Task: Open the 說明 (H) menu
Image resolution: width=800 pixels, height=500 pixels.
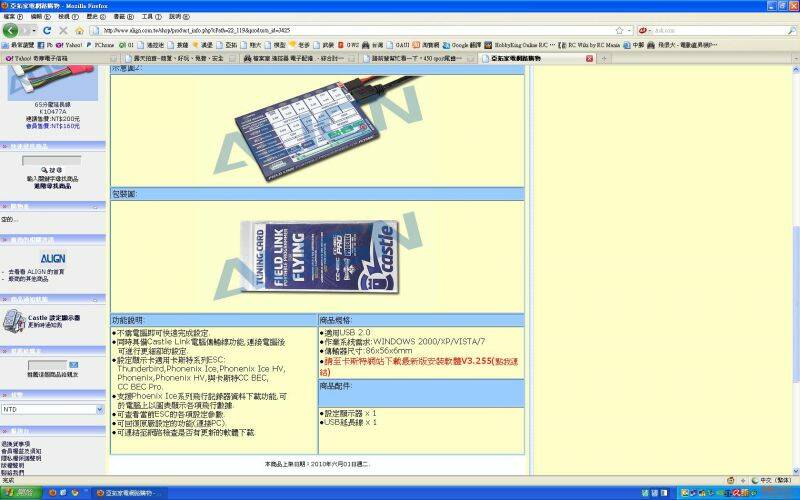Action: click(x=179, y=17)
